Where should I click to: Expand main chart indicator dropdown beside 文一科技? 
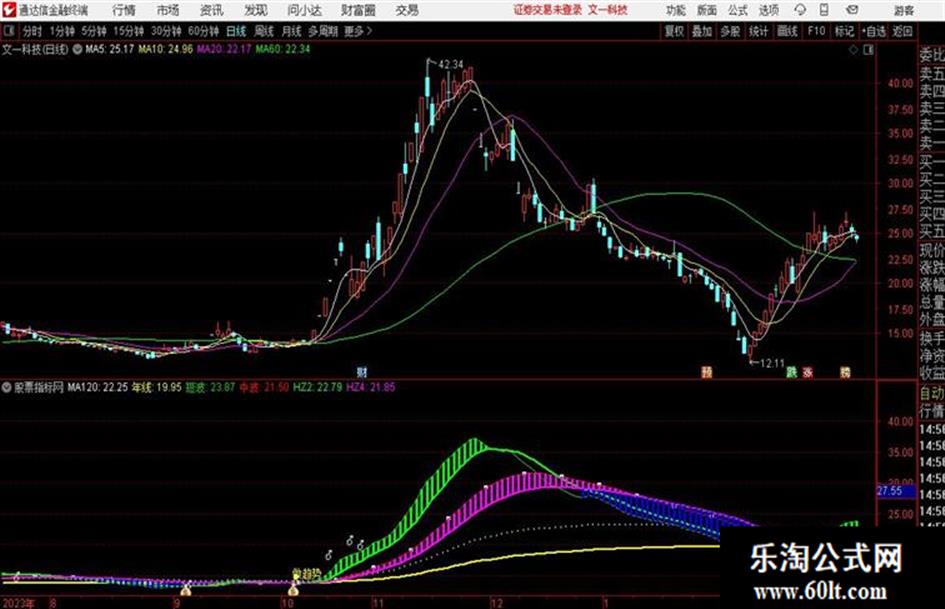(x=78, y=49)
